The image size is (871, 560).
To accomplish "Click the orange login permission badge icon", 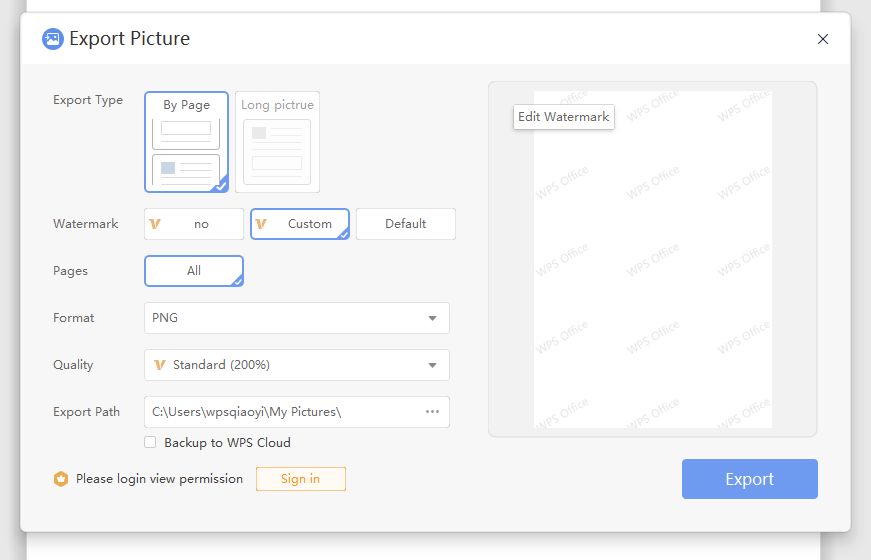I will tap(60, 479).
